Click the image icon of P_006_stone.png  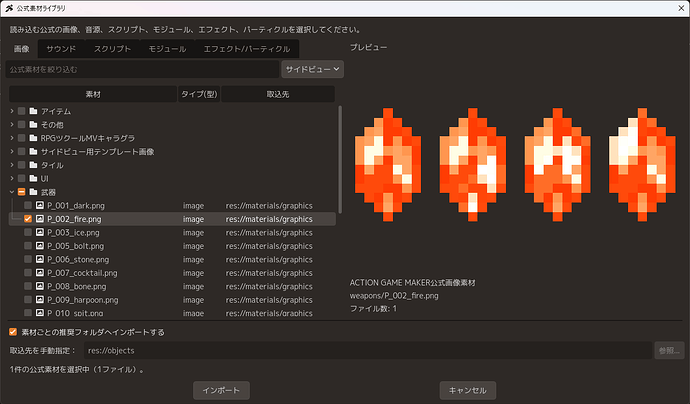point(40,259)
